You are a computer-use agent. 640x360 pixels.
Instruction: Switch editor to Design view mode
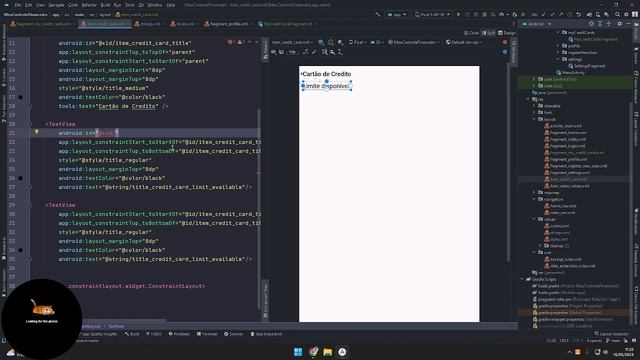pyautogui.click(x=507, y=33)
